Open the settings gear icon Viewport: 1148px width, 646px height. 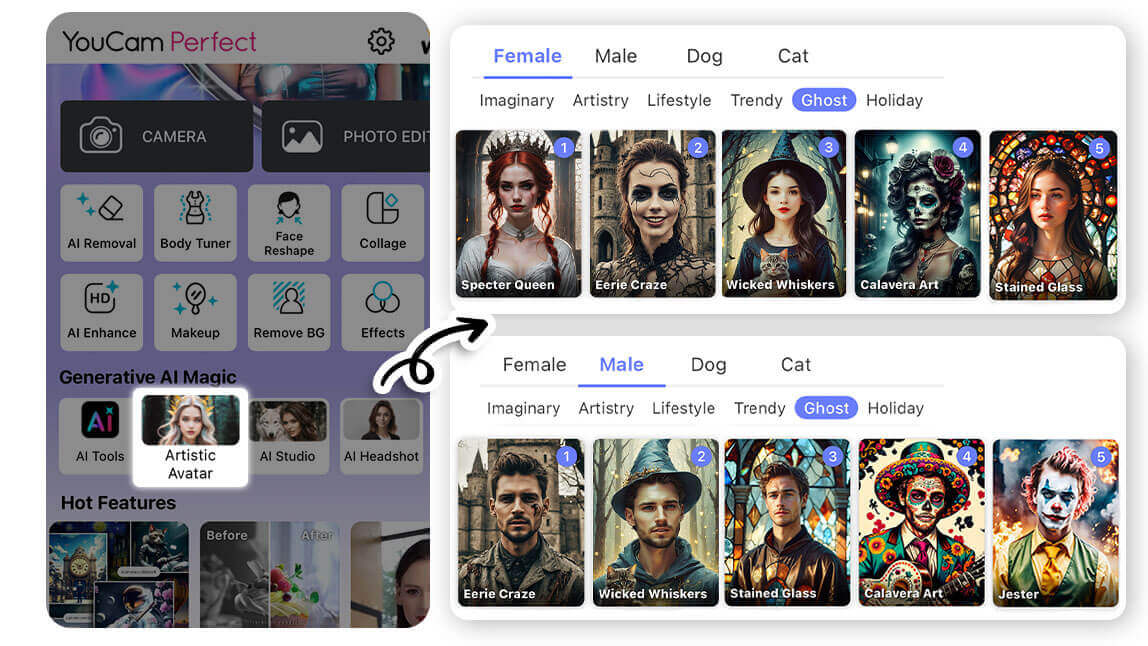[381, 41]
